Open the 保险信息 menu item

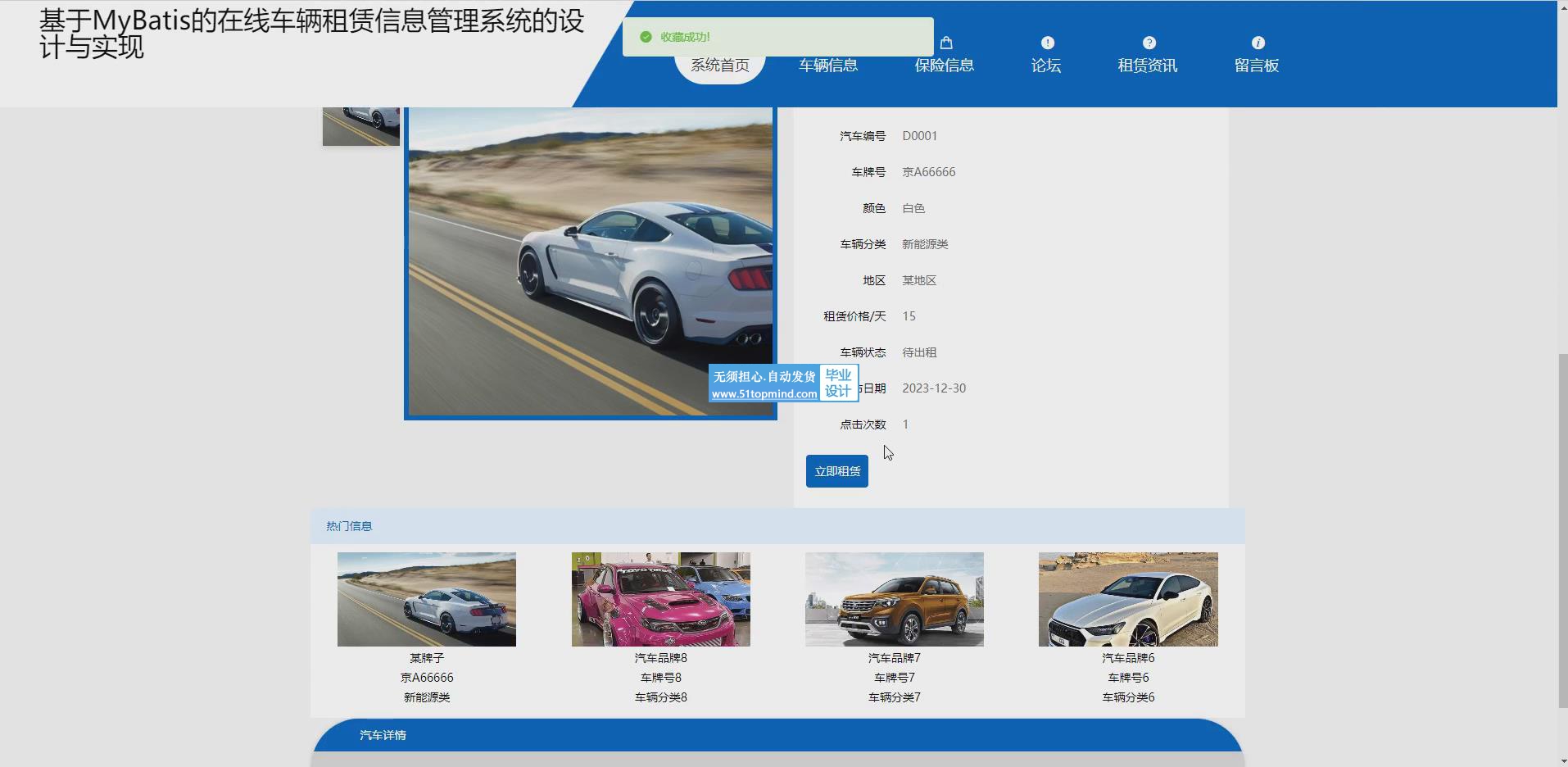[x=944, y=66]
